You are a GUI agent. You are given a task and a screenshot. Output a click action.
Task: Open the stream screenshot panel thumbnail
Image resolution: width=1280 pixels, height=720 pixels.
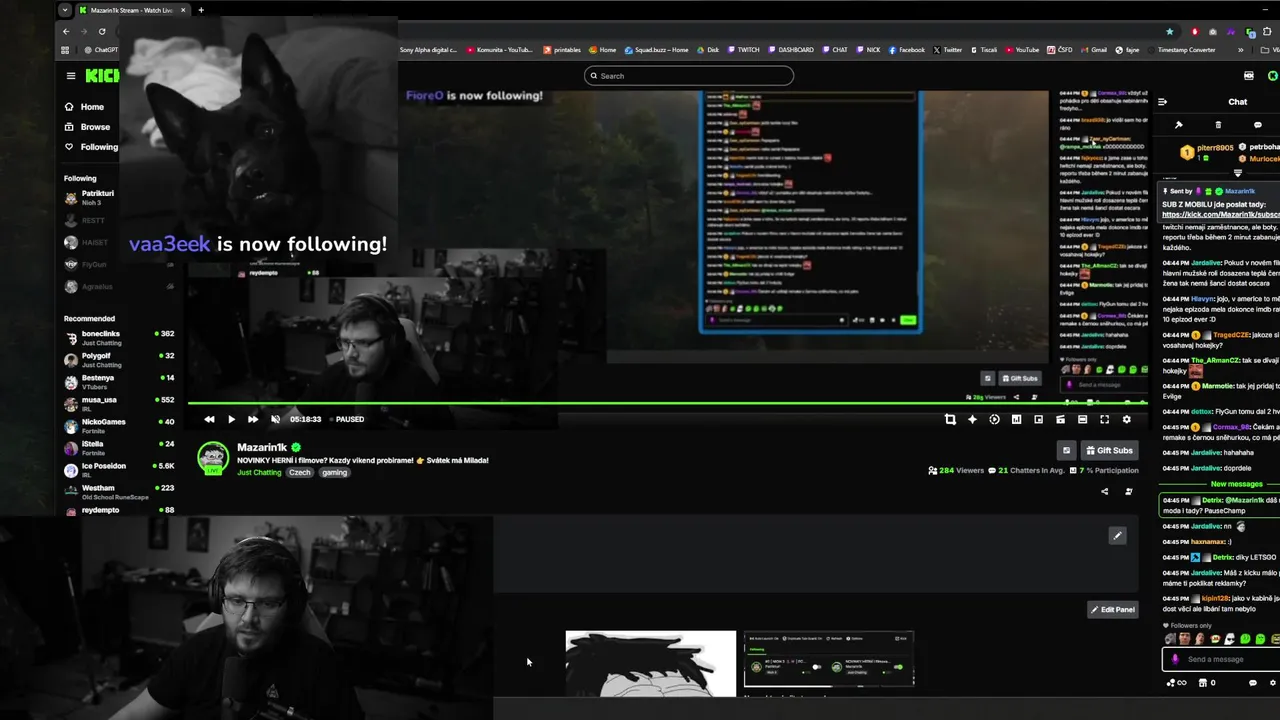pos(828,659)
